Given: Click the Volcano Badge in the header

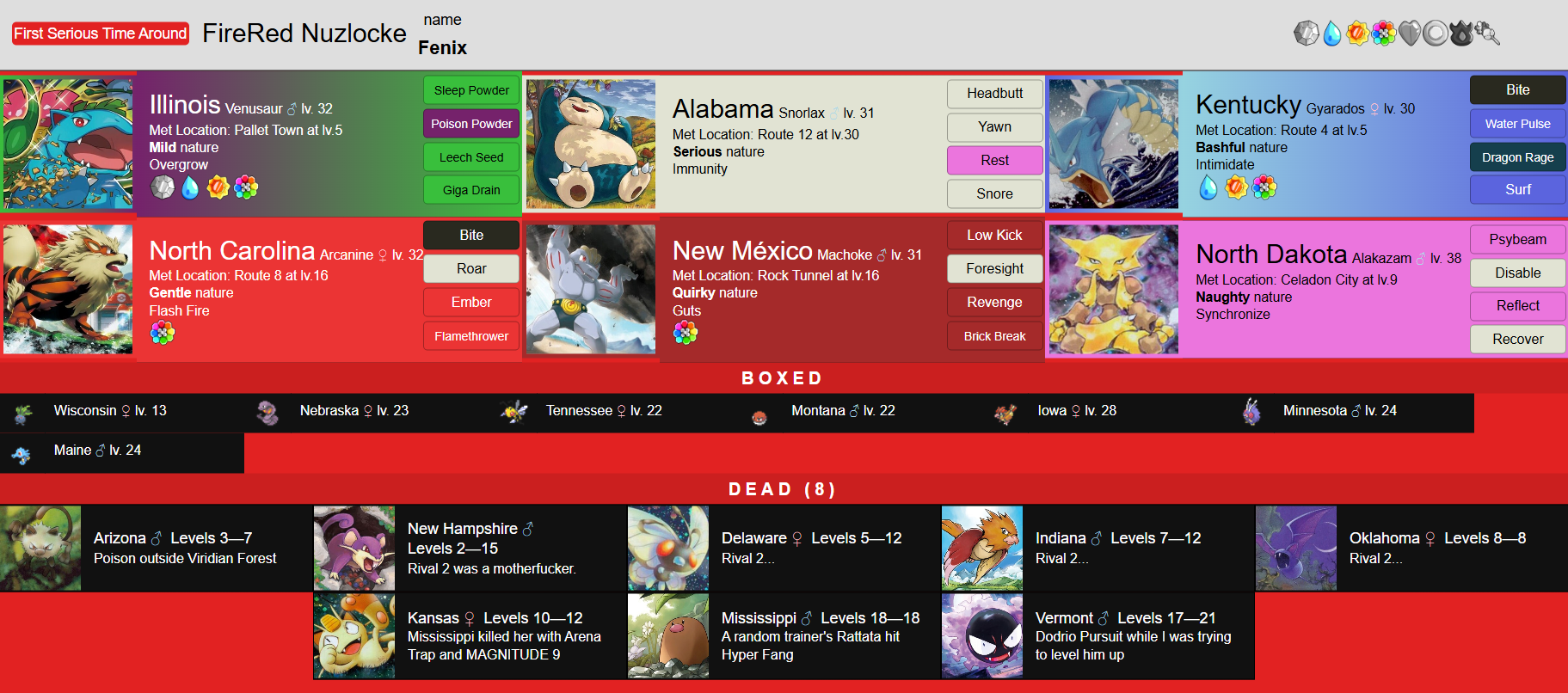Looking at the screenshot, I should tap(1461, 34).
